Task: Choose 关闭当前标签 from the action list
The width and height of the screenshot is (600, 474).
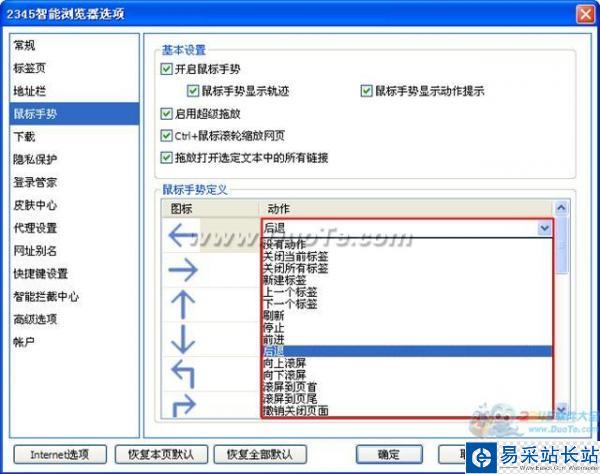Action: coord(407,256)
